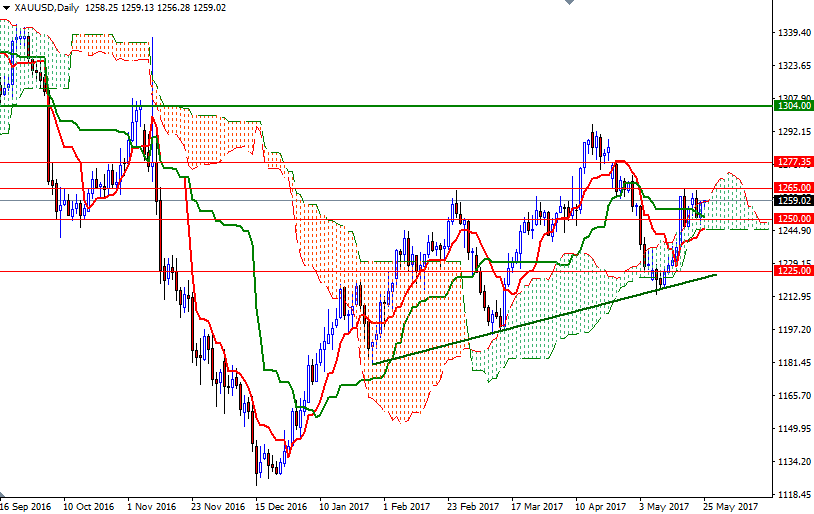This screenshot has height=514, width=814.
Task: Select the 1304.00 green price level label
Action: pyautogui.click(x=794, y=105)
